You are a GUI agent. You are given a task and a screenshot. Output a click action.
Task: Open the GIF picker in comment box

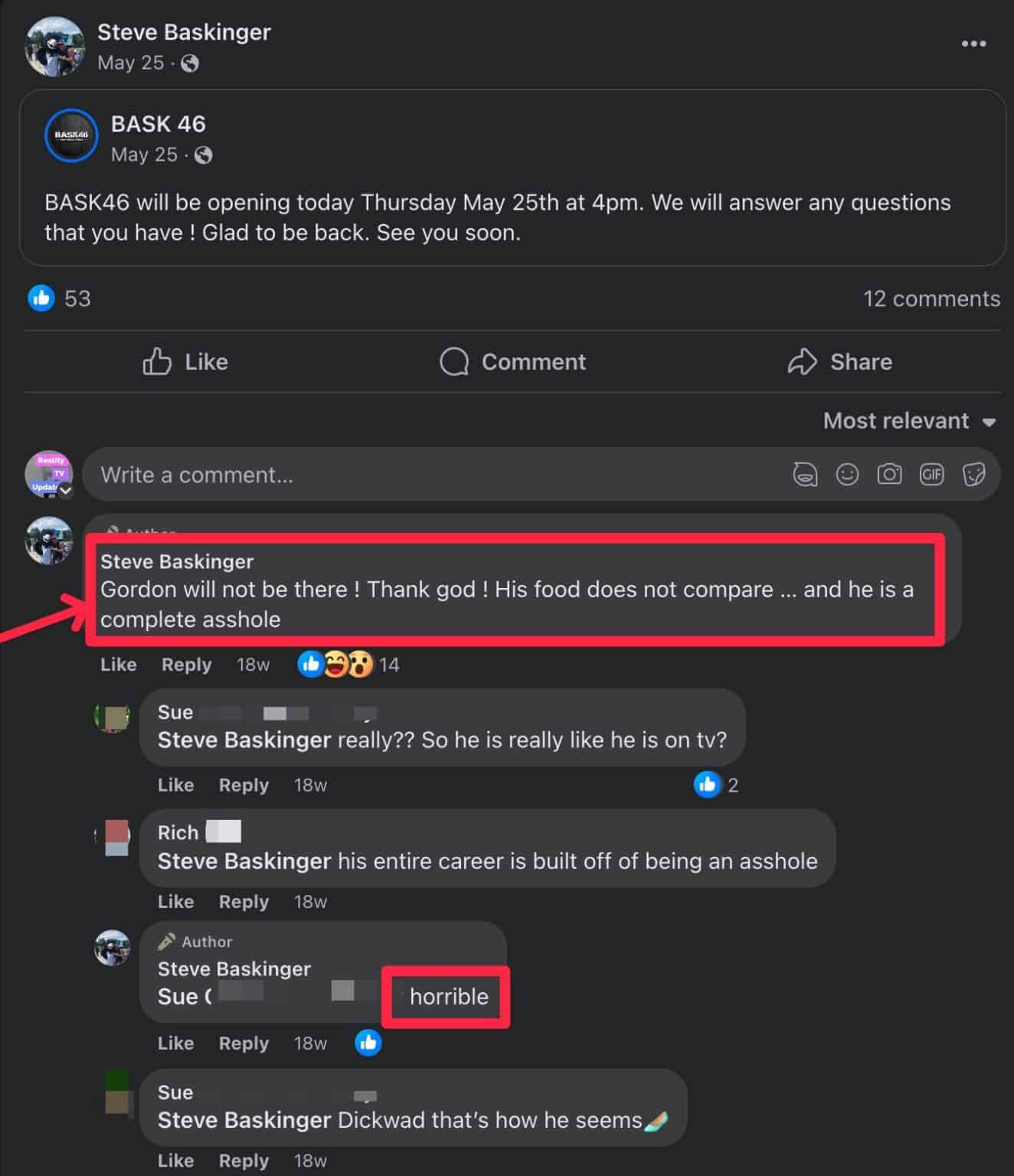(931, 475)
